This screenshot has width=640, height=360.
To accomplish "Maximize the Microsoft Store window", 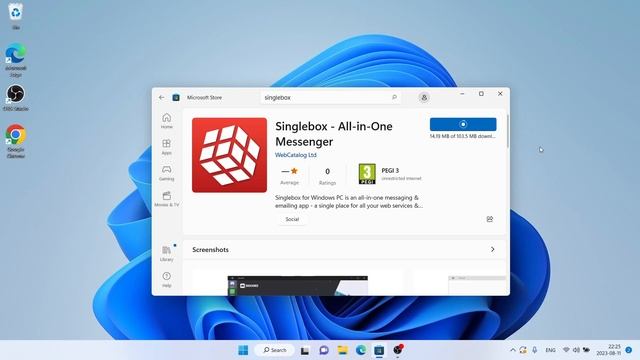I will (481, 94).
